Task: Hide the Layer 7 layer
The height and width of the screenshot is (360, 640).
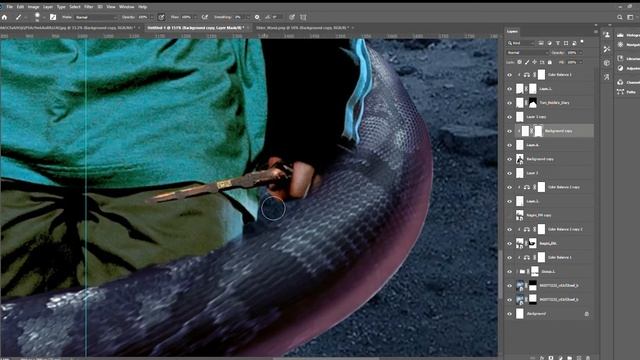Action: click(509, 173)
